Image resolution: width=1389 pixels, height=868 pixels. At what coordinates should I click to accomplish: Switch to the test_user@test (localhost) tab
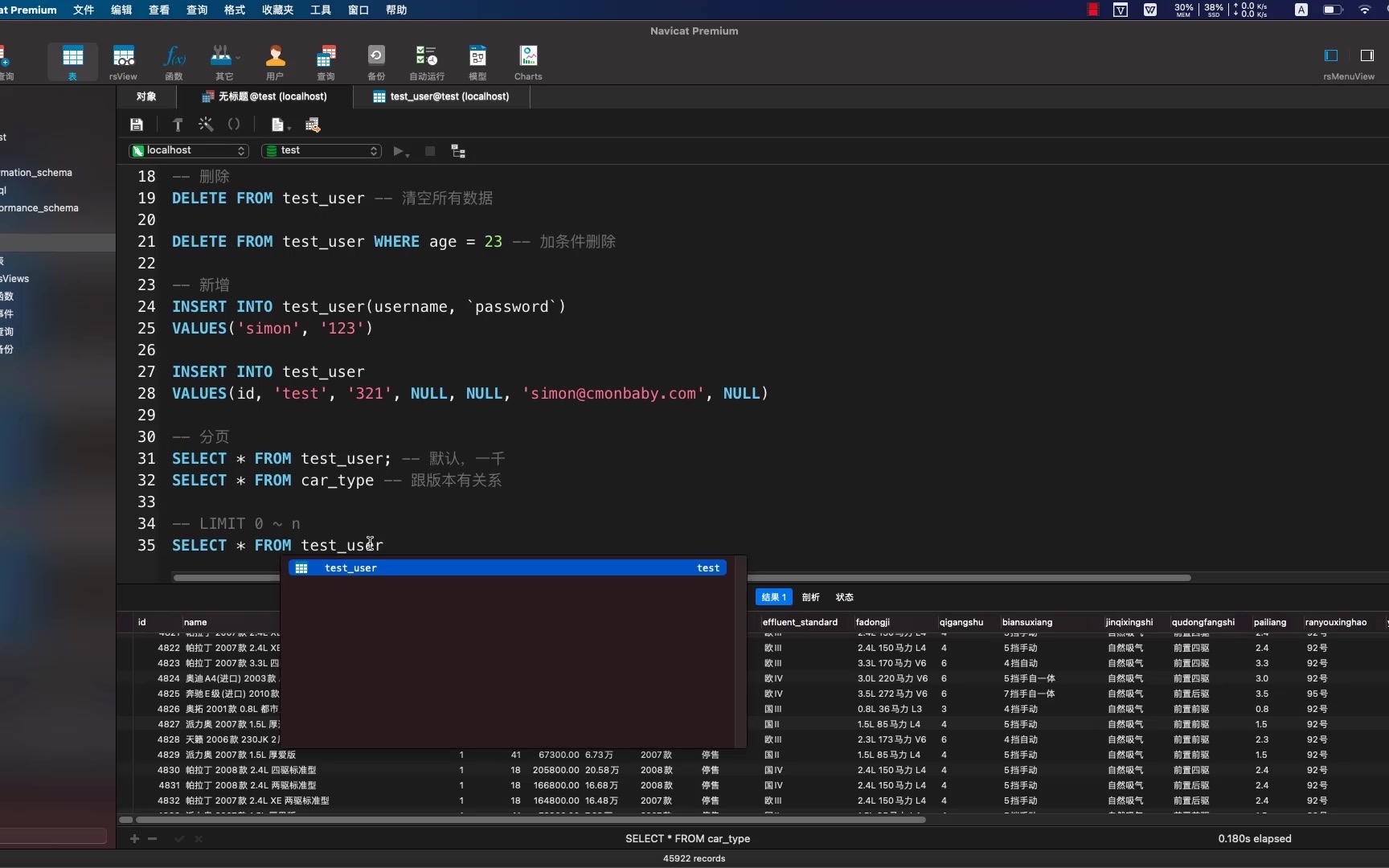pyautogui.click(x=441, y=96)
